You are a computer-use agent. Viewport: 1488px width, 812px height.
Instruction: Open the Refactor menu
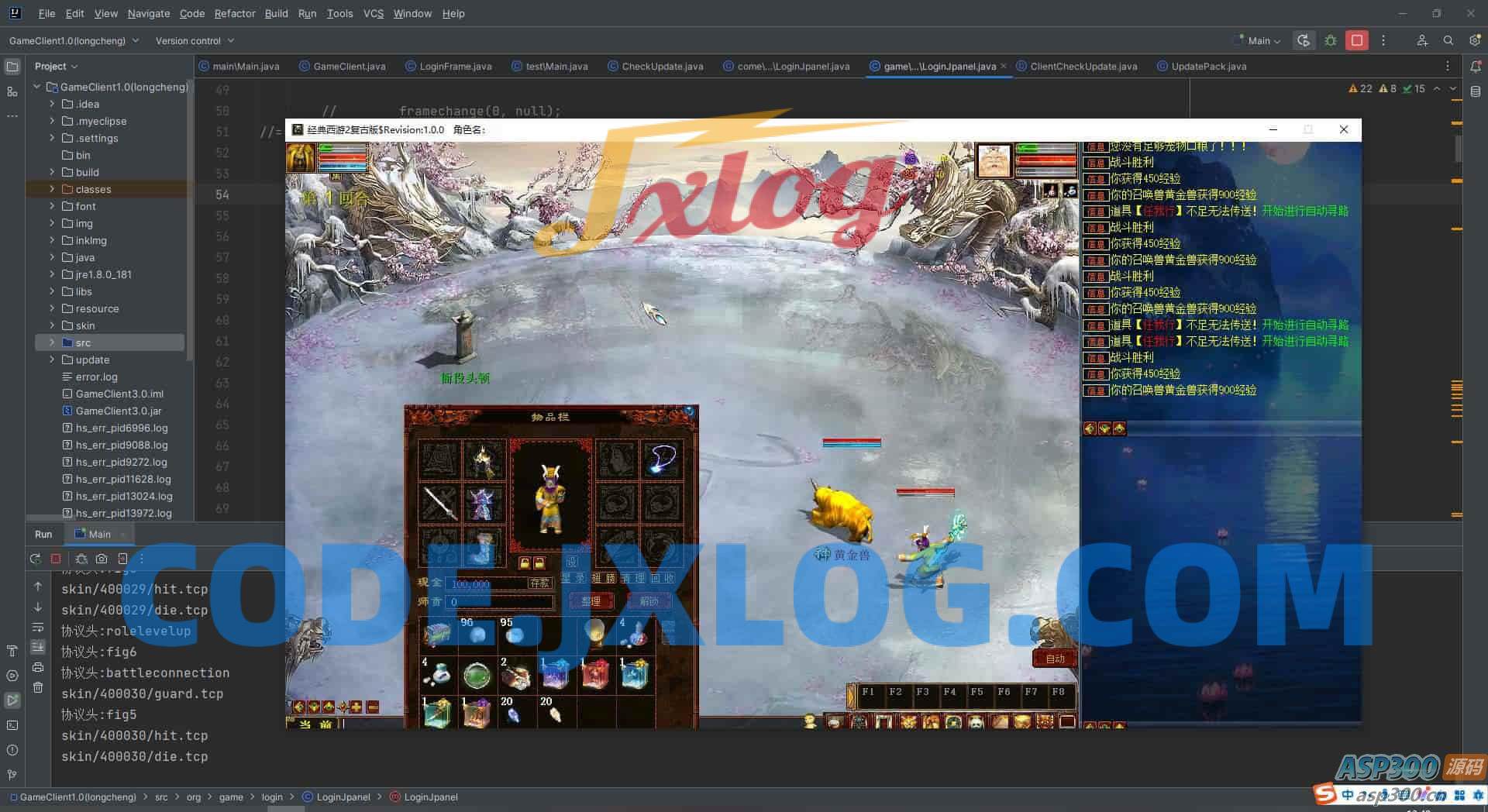tap(234, 13)
